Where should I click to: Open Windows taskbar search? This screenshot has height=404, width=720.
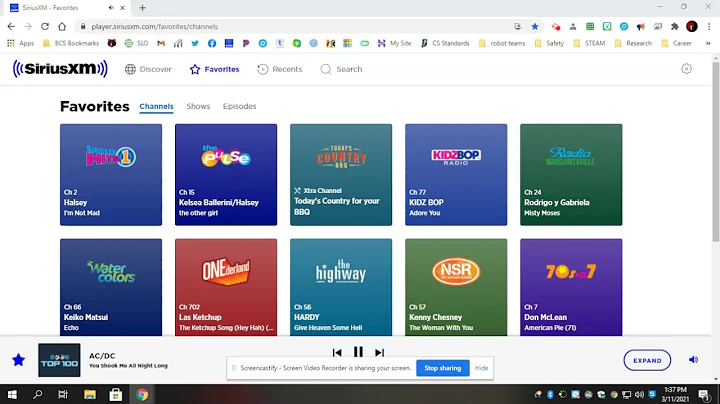(38, 394)
